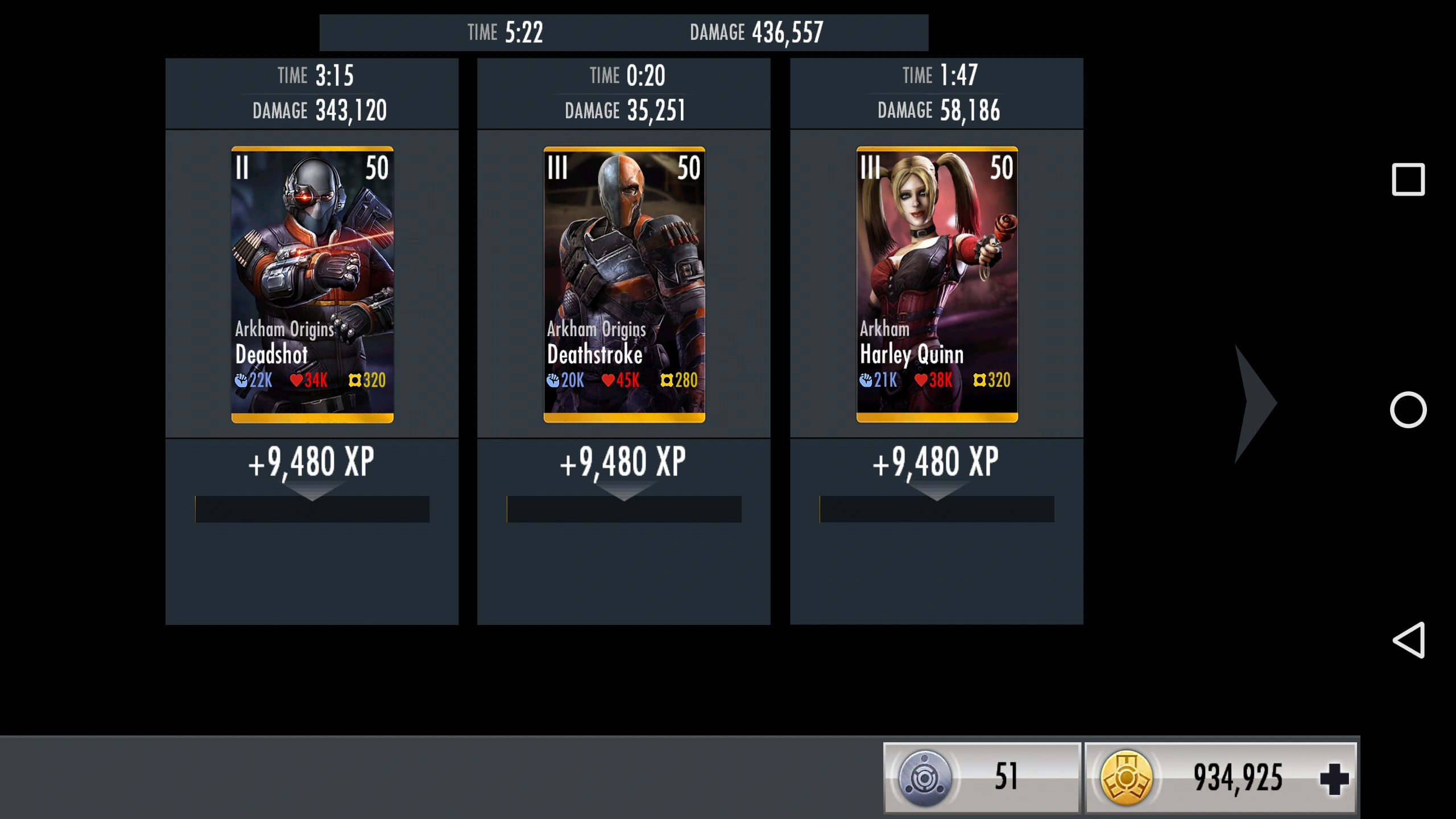
Task: Tap the silver alliance credits icon
Action: click(925, 778)
